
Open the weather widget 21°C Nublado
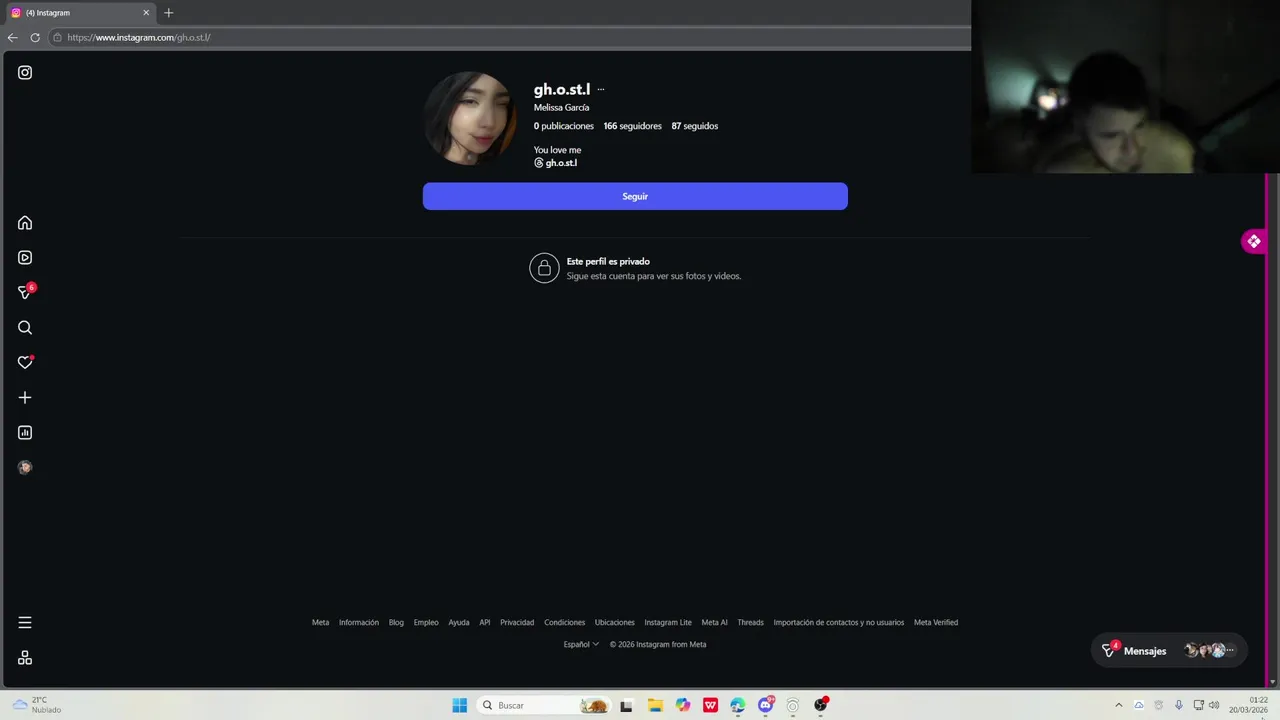point(37,705)
